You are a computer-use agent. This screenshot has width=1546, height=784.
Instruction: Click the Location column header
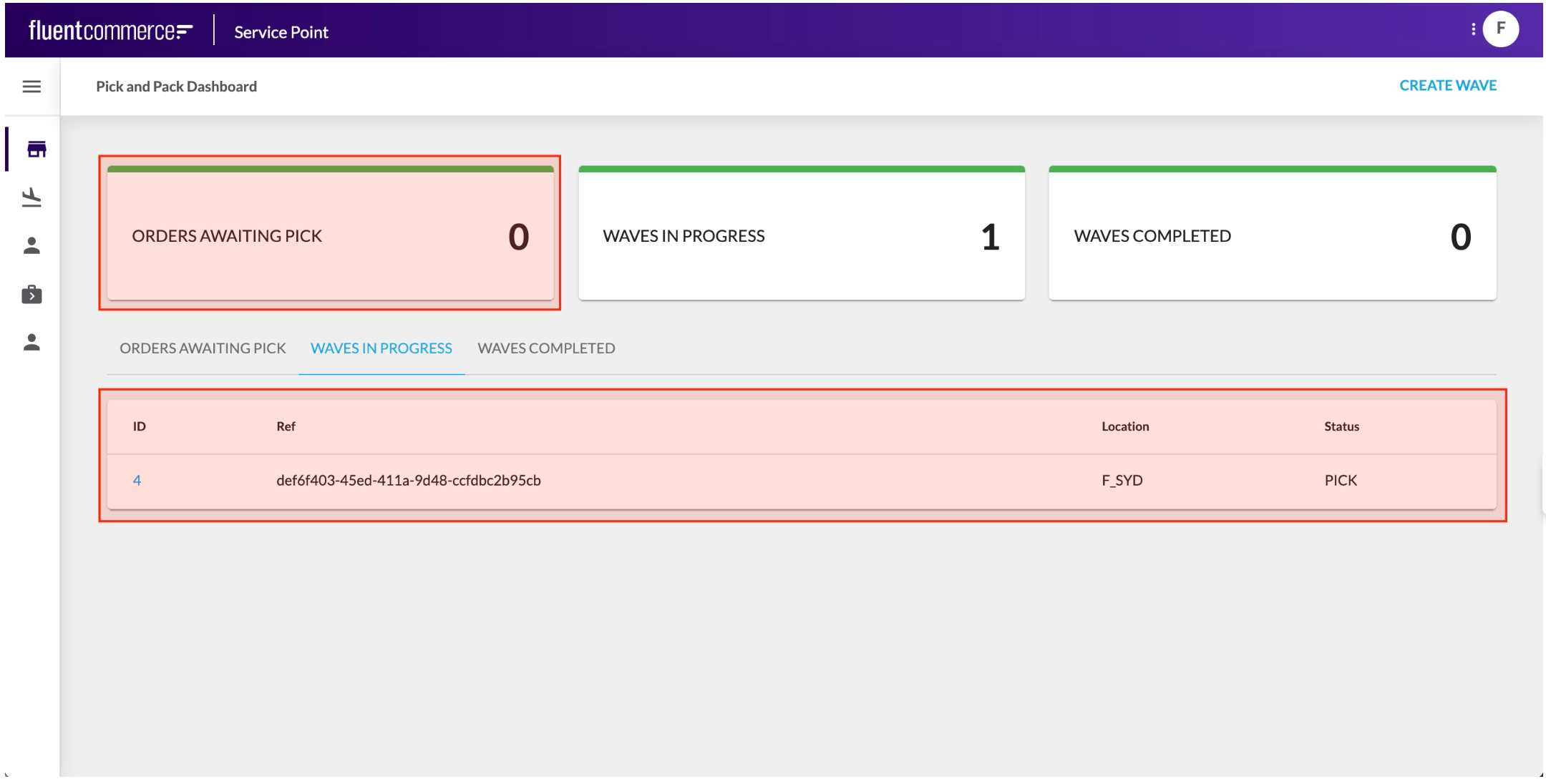coord(1125,426)
